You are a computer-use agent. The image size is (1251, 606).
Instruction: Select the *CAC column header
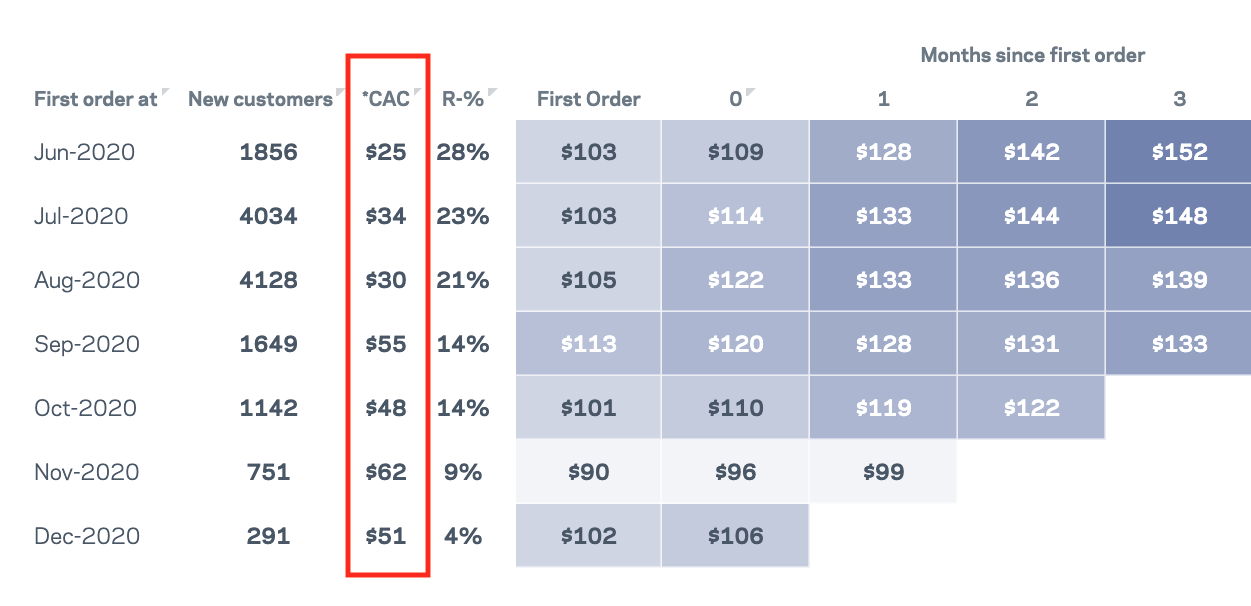pyautogui.click(x=385, y=99)
